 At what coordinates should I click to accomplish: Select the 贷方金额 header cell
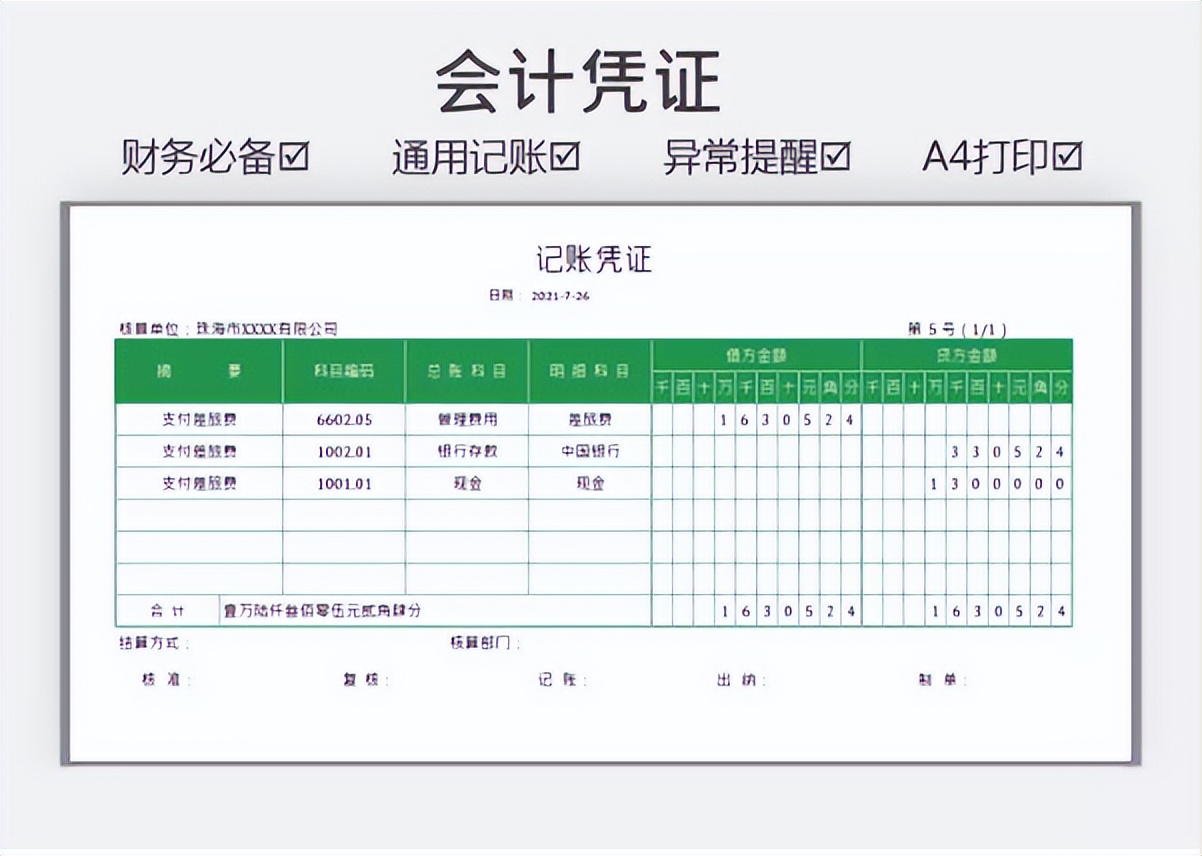[966, 353]
